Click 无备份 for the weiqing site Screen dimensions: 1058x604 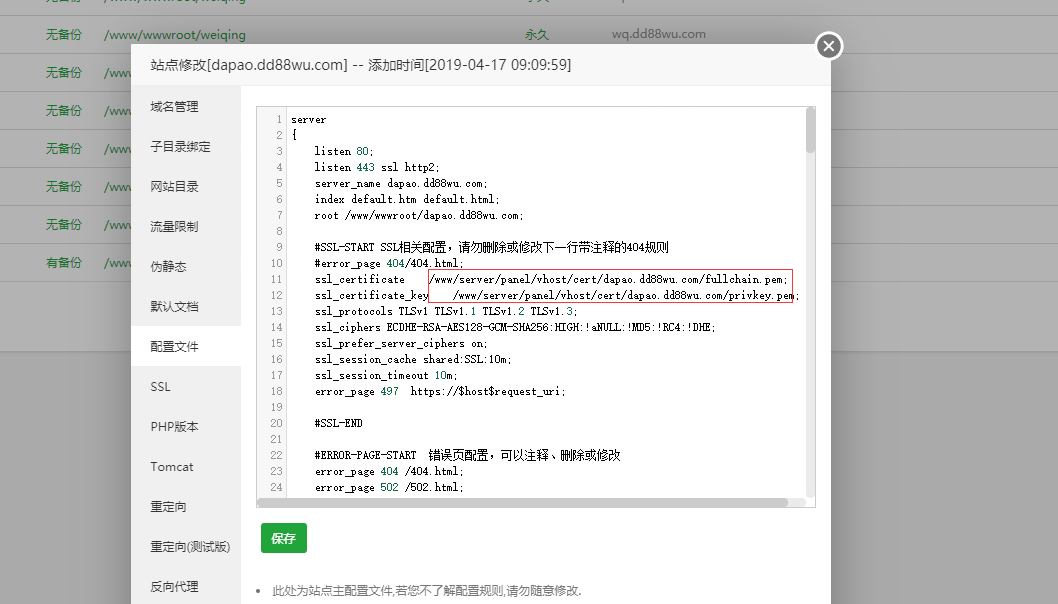coord(63,33)
